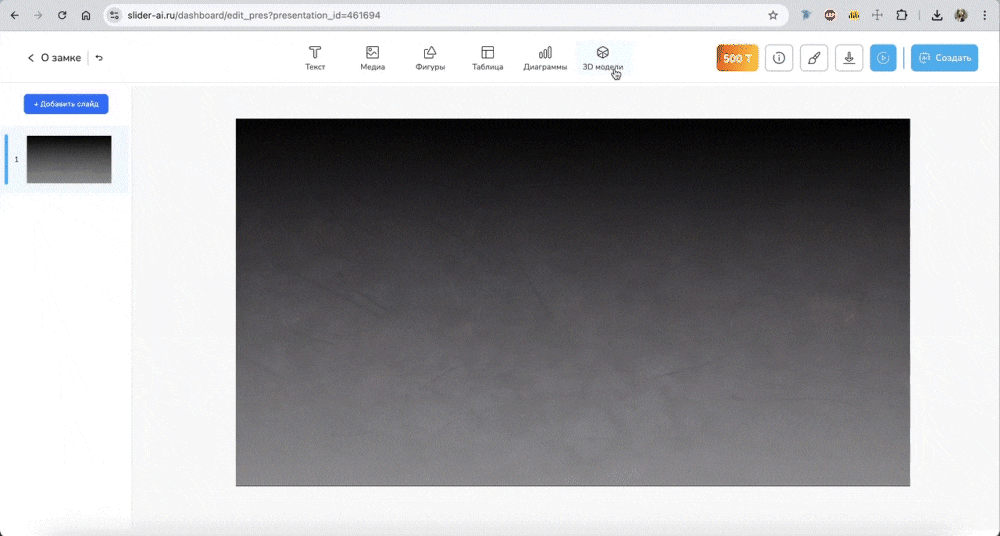Open the Медиа insert tool

(x=372, y=57)
